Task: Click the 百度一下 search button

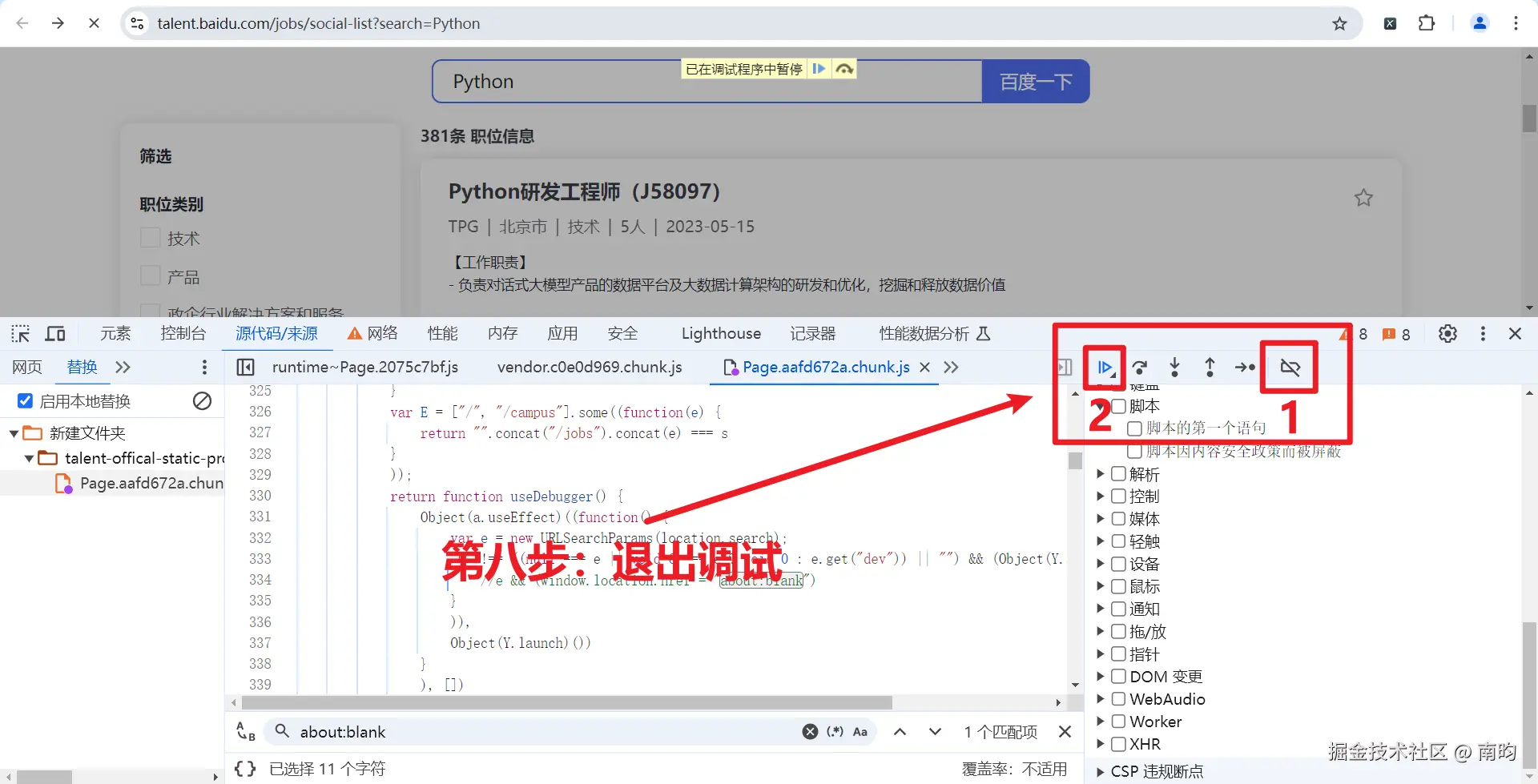Action: pos(1035,81)
